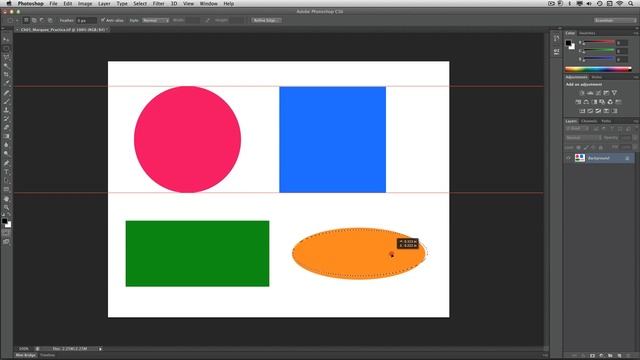Select the Lasso tool
The width and height of the screenshot is (640, 360).
pos(6,57)
